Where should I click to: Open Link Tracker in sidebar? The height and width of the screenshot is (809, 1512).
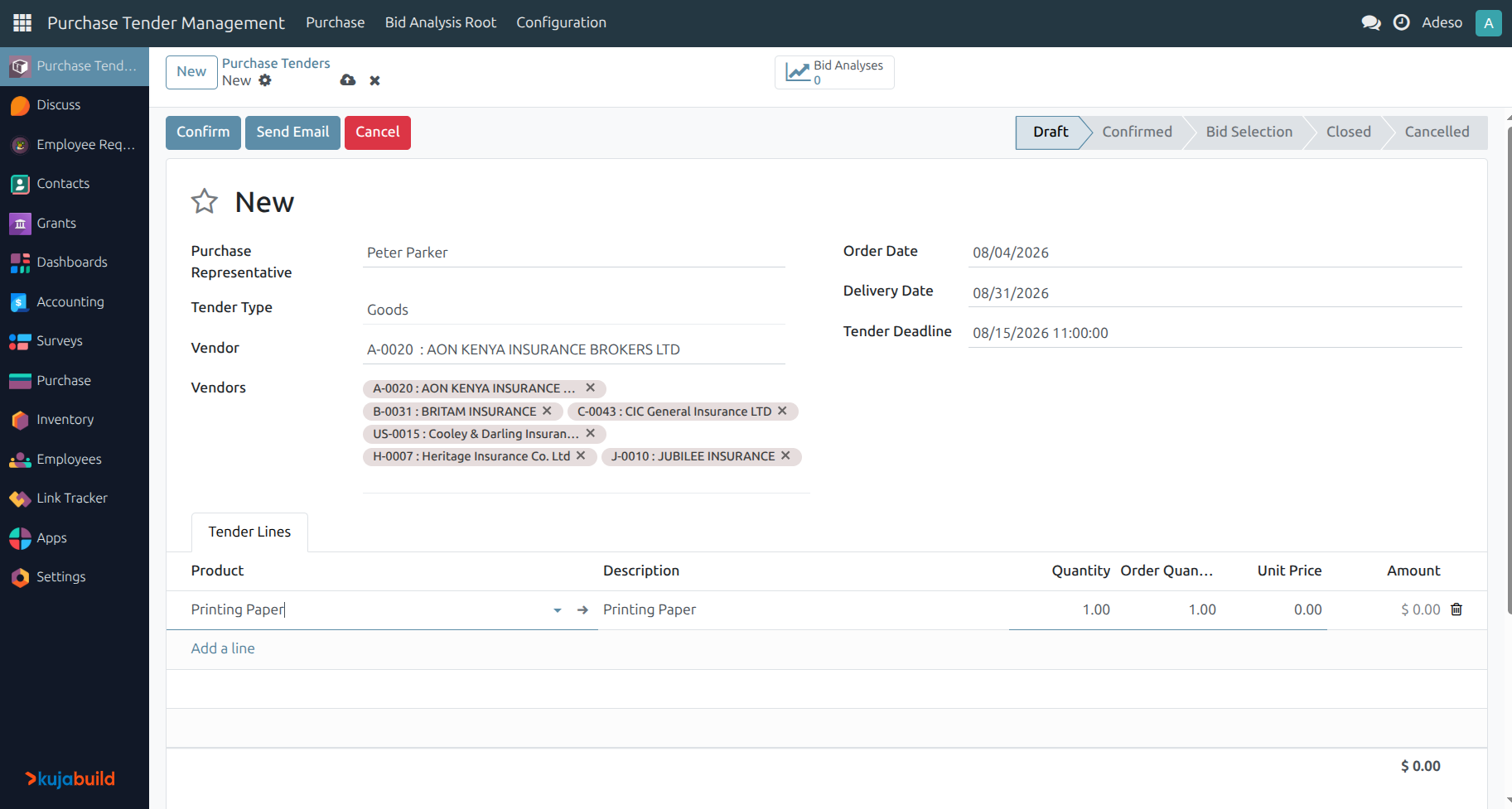[x=75, y=498]
